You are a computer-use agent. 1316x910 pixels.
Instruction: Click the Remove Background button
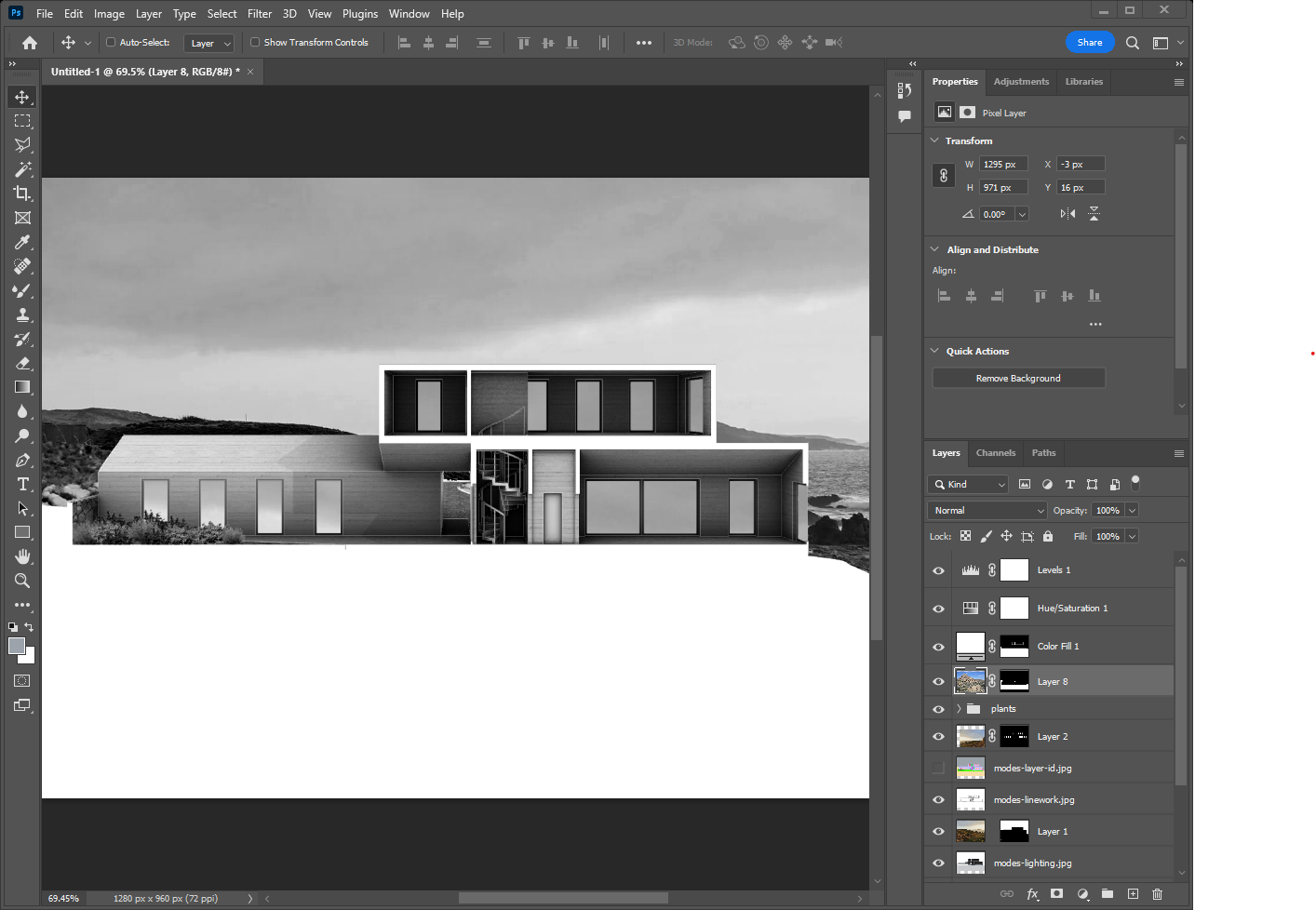1018,378
